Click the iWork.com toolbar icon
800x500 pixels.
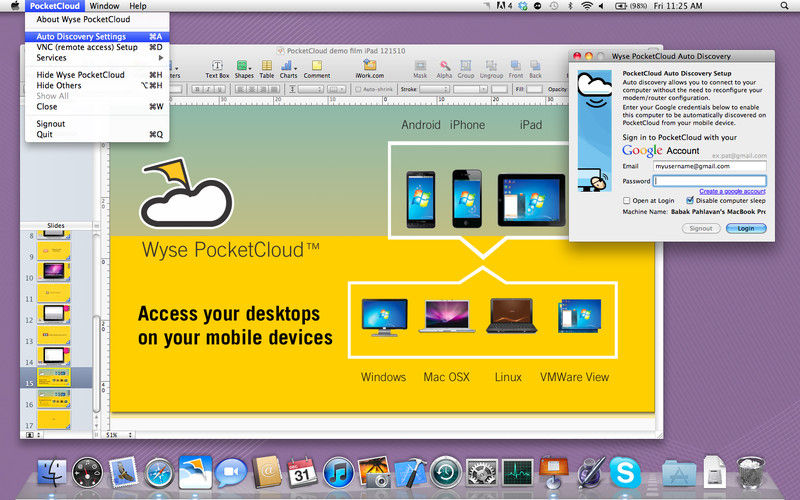point(370,67)
